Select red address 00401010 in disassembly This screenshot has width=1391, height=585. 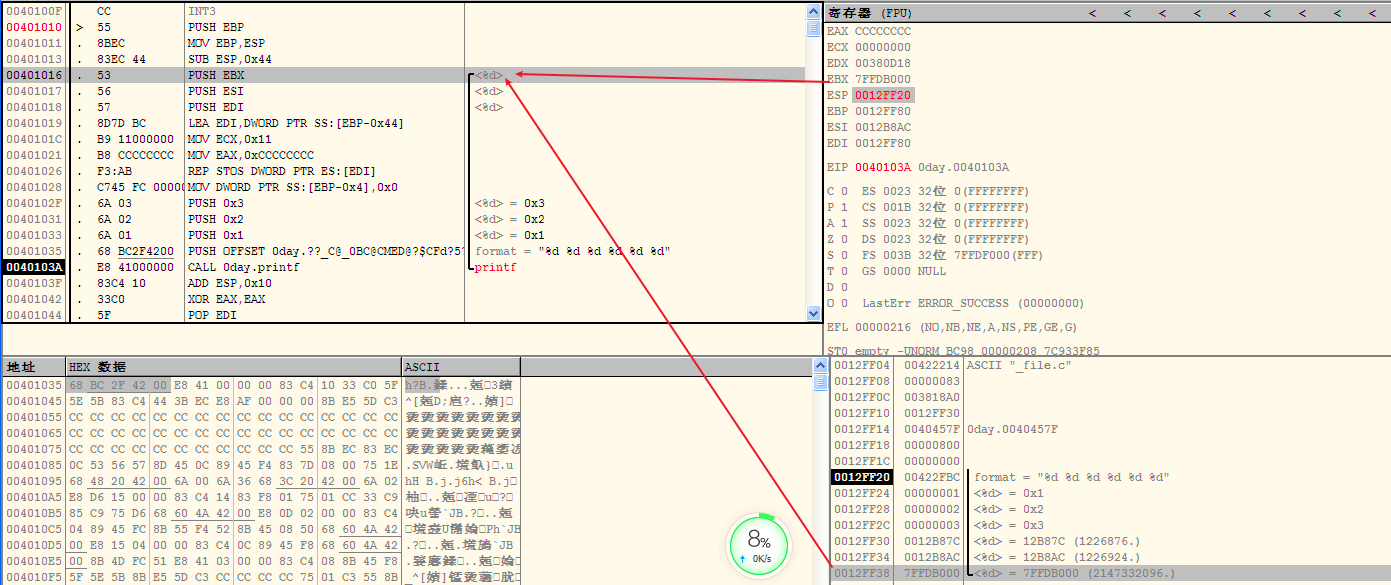[x=35, y=27]
